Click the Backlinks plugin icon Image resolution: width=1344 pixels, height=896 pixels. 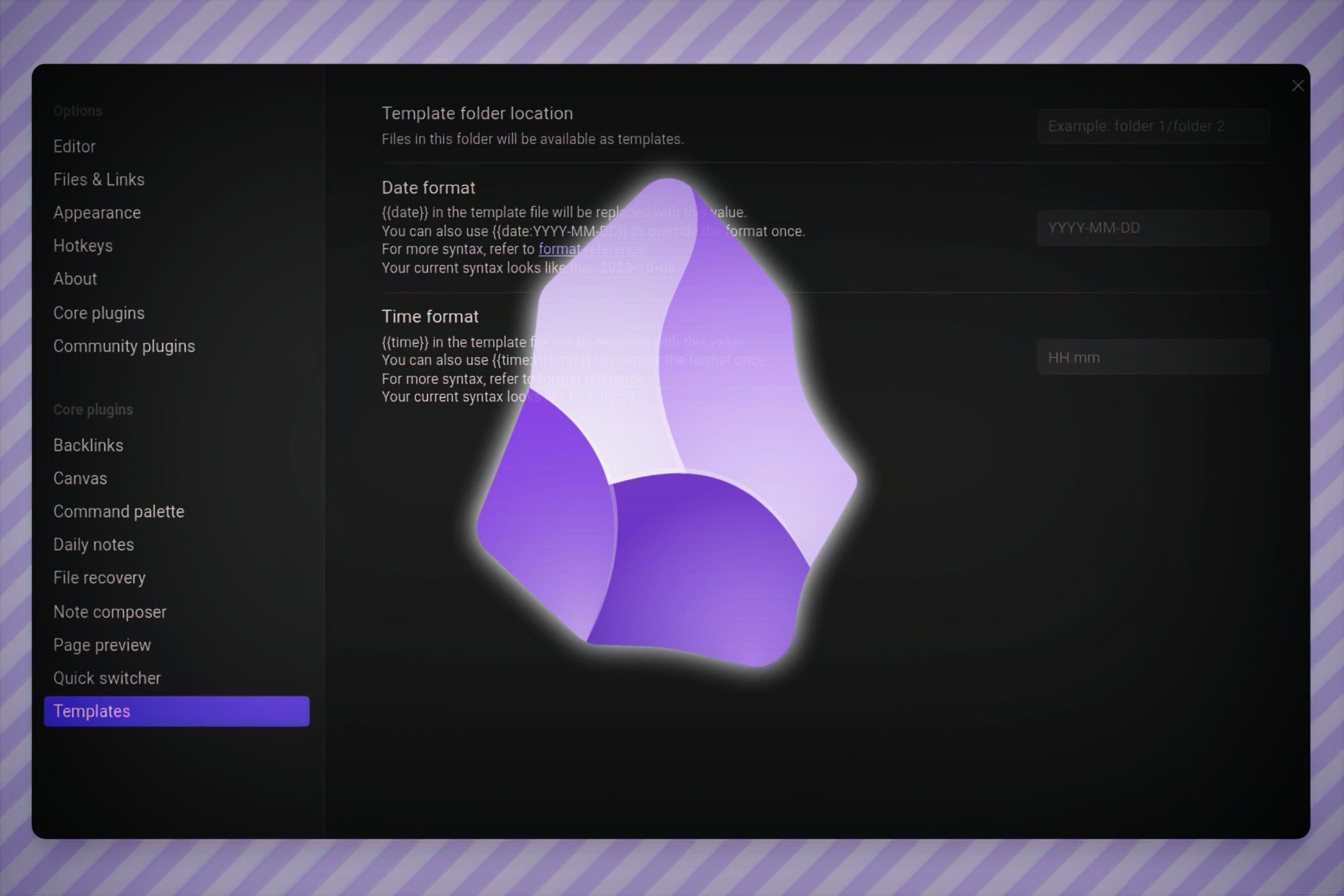point(88,444)
